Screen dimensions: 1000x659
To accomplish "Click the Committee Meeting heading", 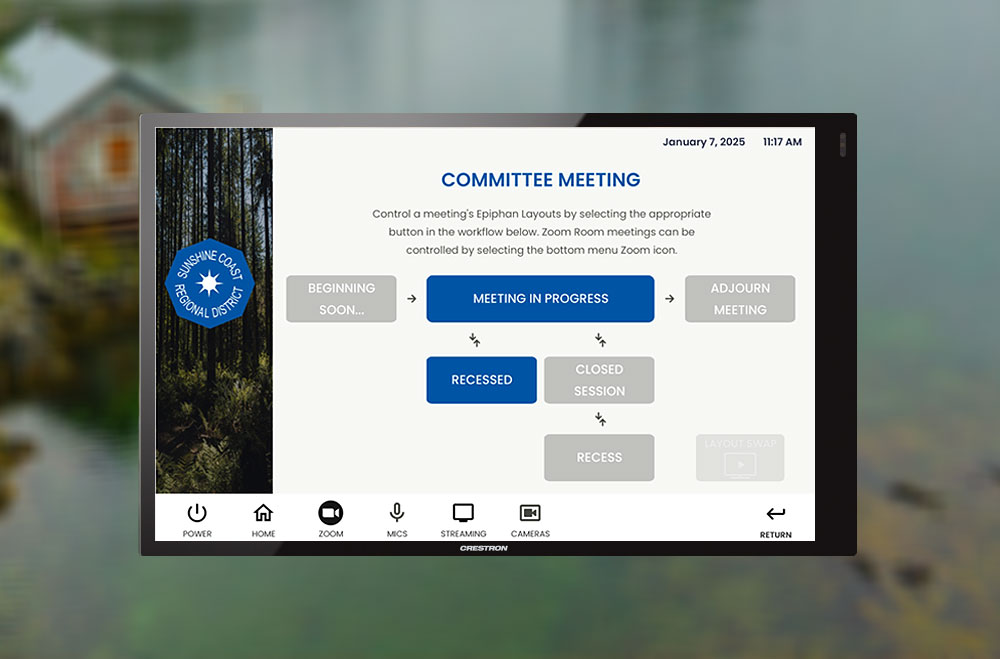I will point(540,180).
